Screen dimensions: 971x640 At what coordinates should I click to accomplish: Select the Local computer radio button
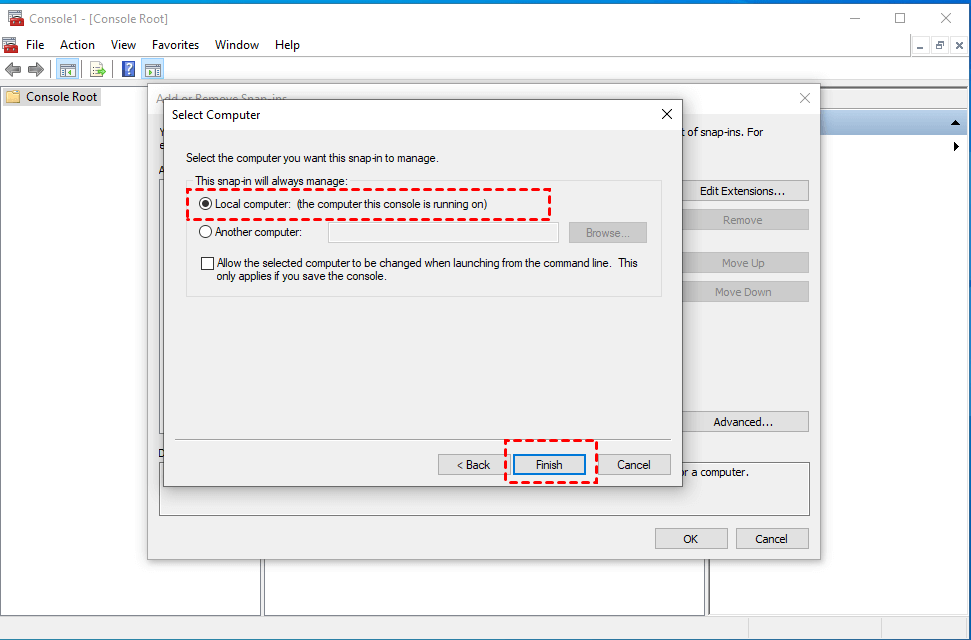(205, 204)
